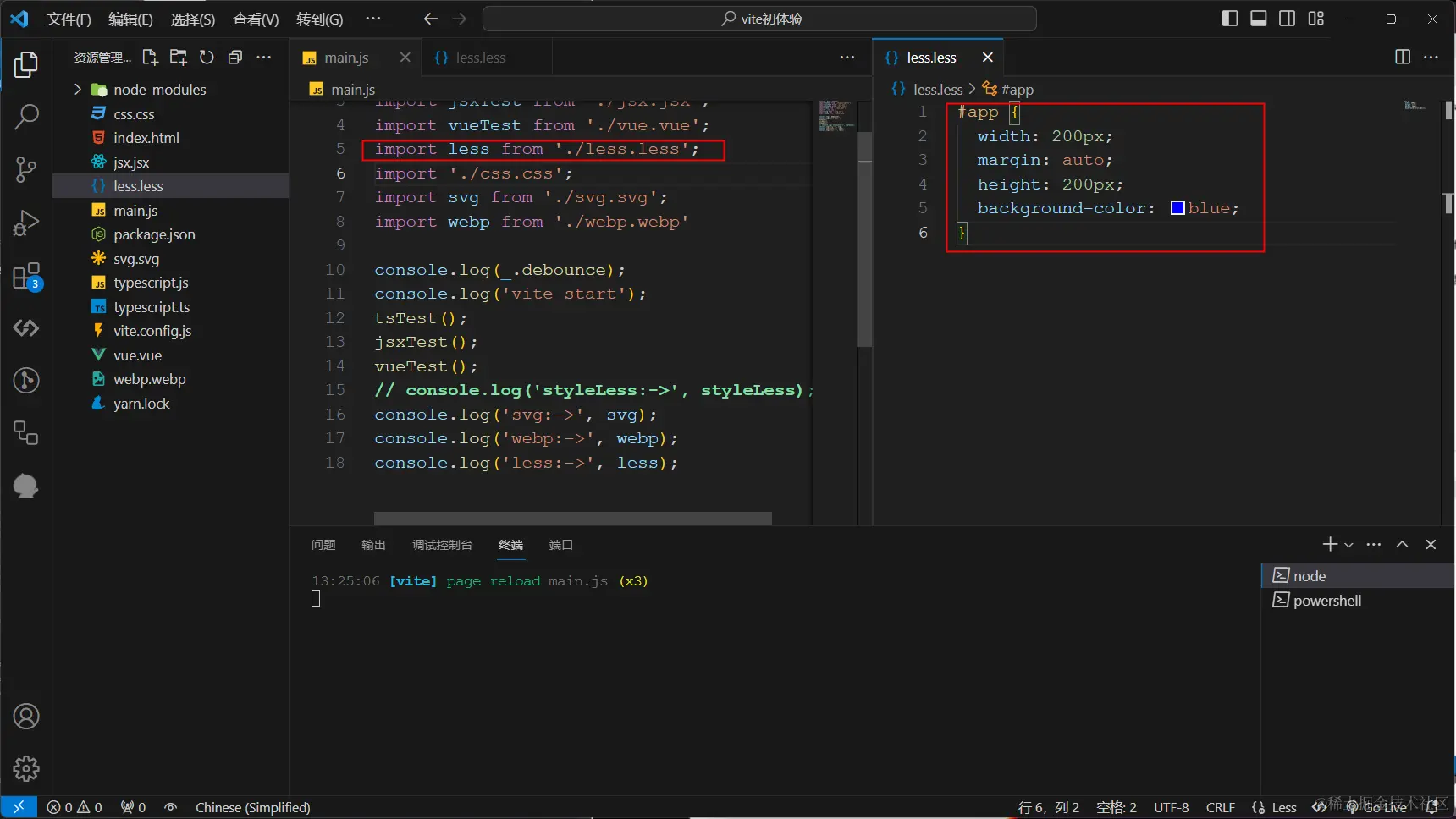1456x819 pixels.
Task: Click New Folder icon in explorer header
Action: (179, 58)
